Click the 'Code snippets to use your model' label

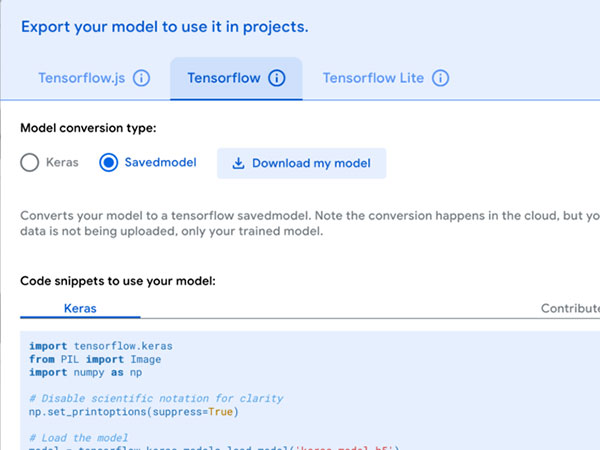pyautogui.click(x=118, y=281)
